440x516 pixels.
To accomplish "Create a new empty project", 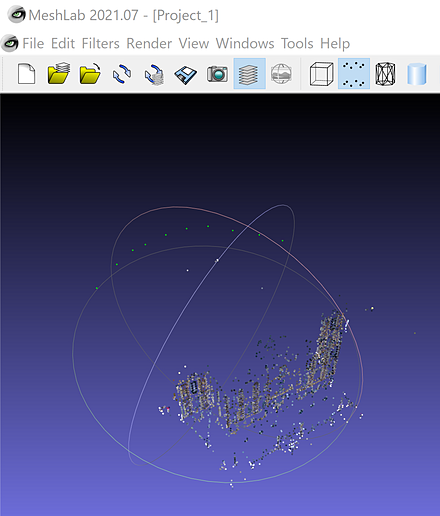I will pos(26,74).
